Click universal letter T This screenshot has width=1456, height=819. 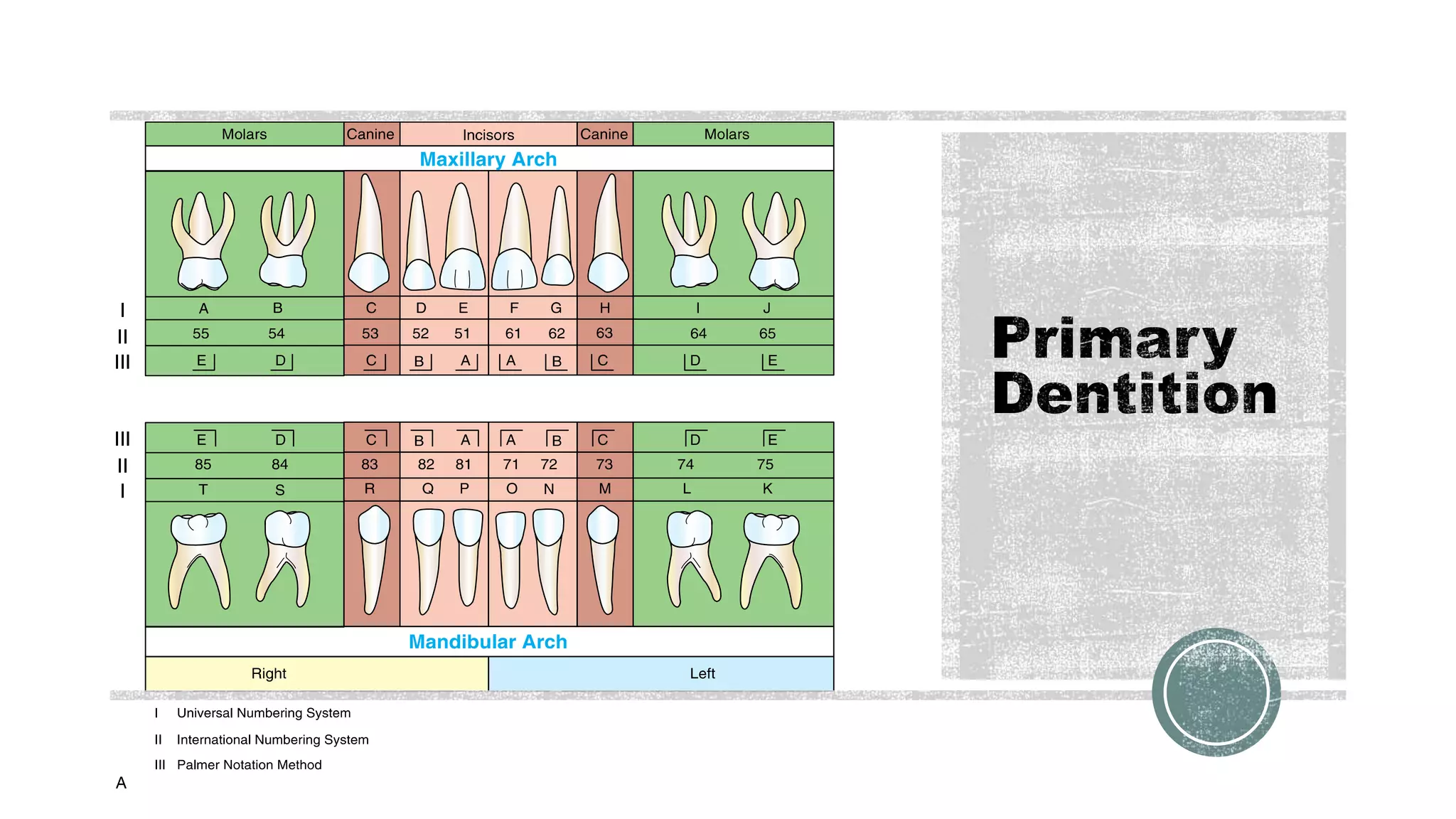point(203,490)
